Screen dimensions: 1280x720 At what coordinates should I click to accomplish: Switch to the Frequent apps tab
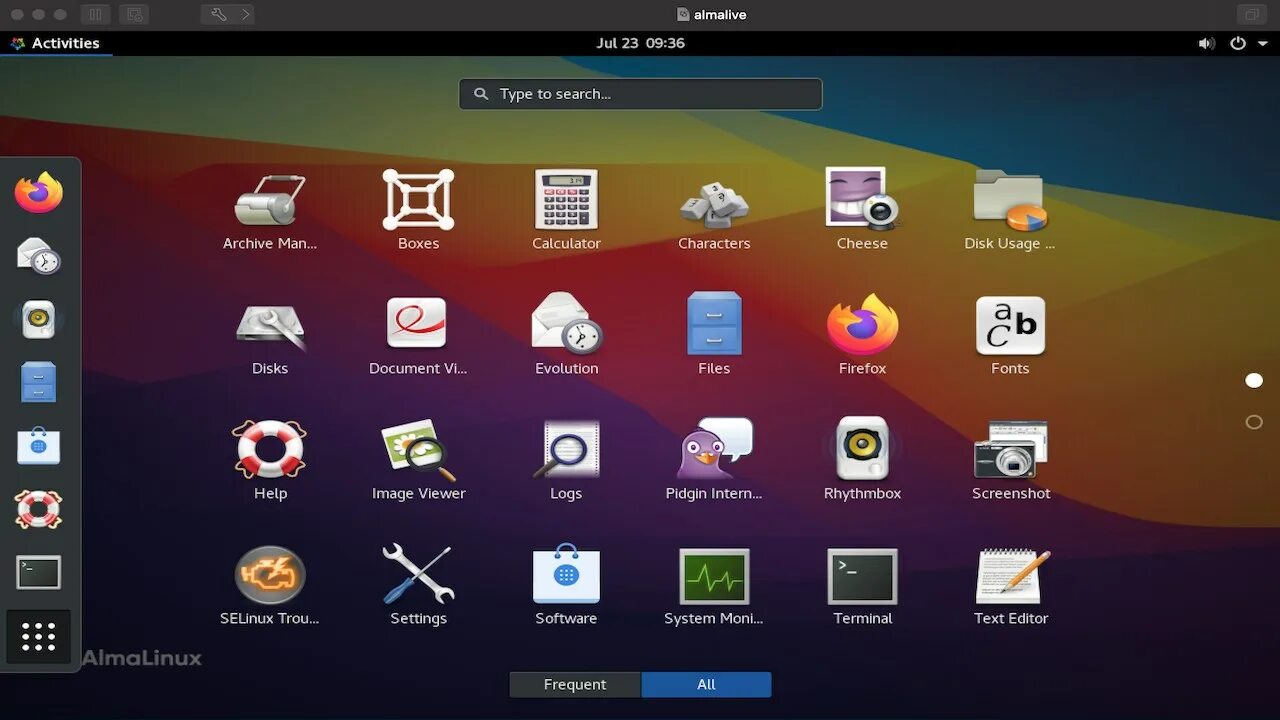tap(575, 684)
